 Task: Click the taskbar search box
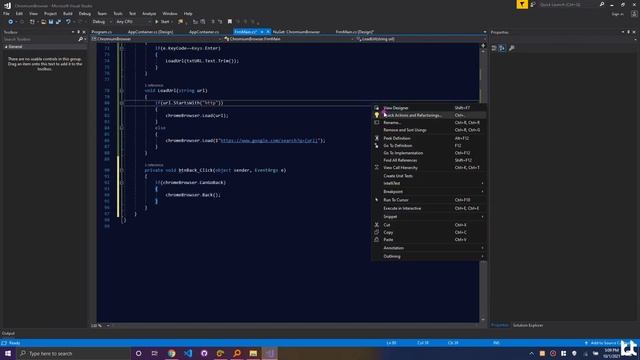click(x=73, y=353)
